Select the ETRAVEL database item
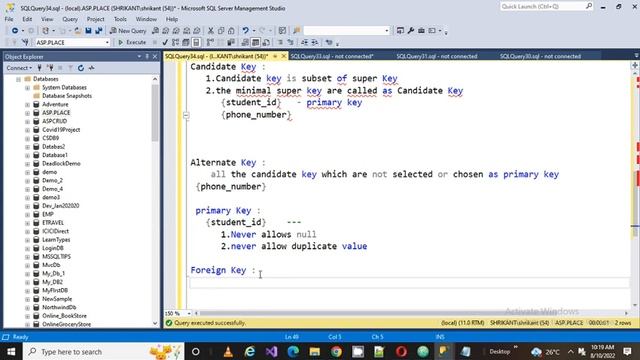640x360 pixels. (x=53, y=223)
